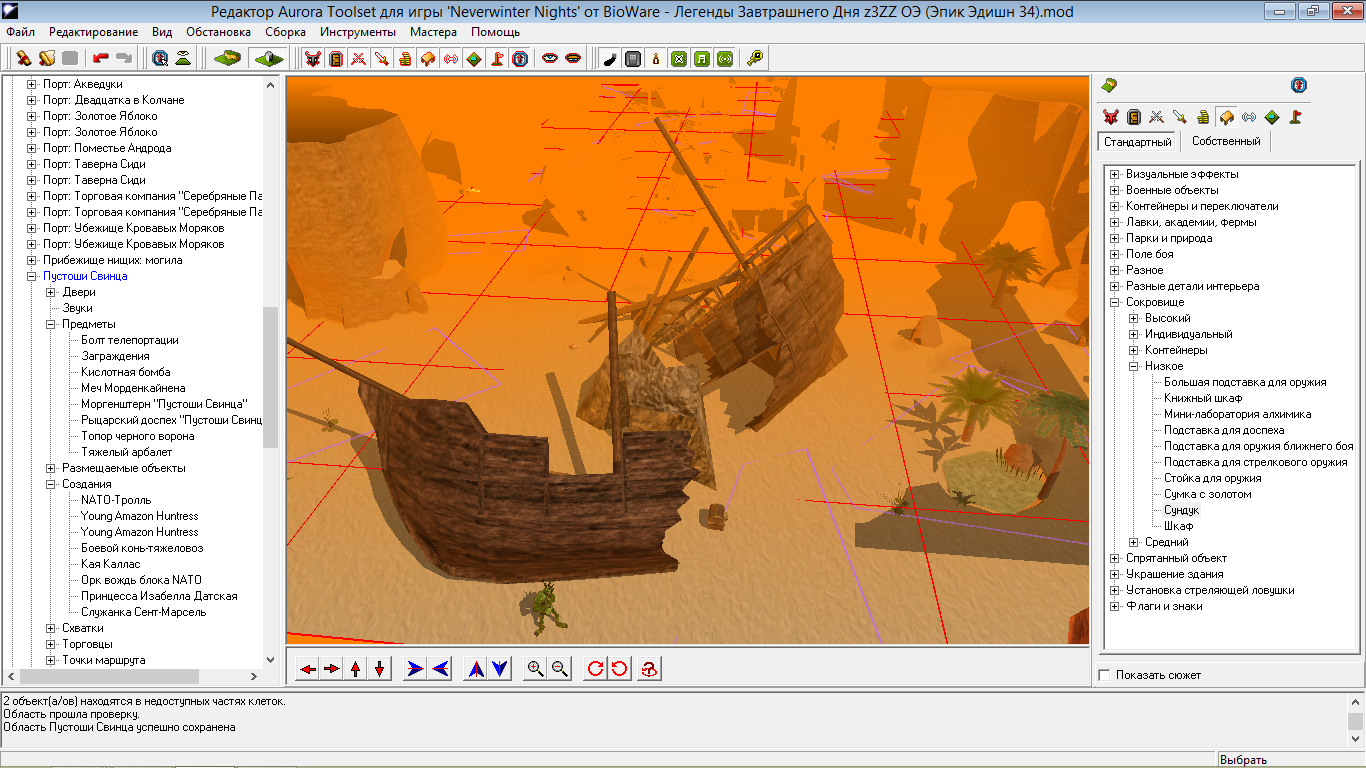The image size is (1366, 768).
Task: Enable the 'Показать сюжет' checkbox
Action: point(1104,675)
